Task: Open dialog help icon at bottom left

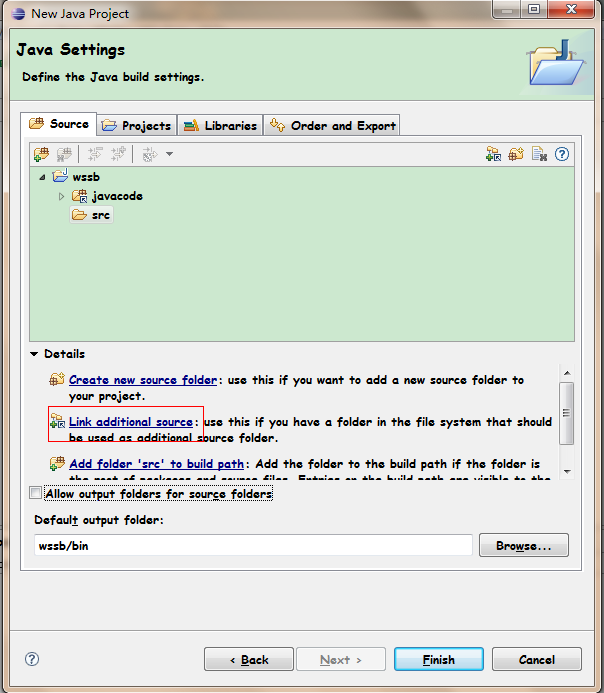Action: point(32,659)
